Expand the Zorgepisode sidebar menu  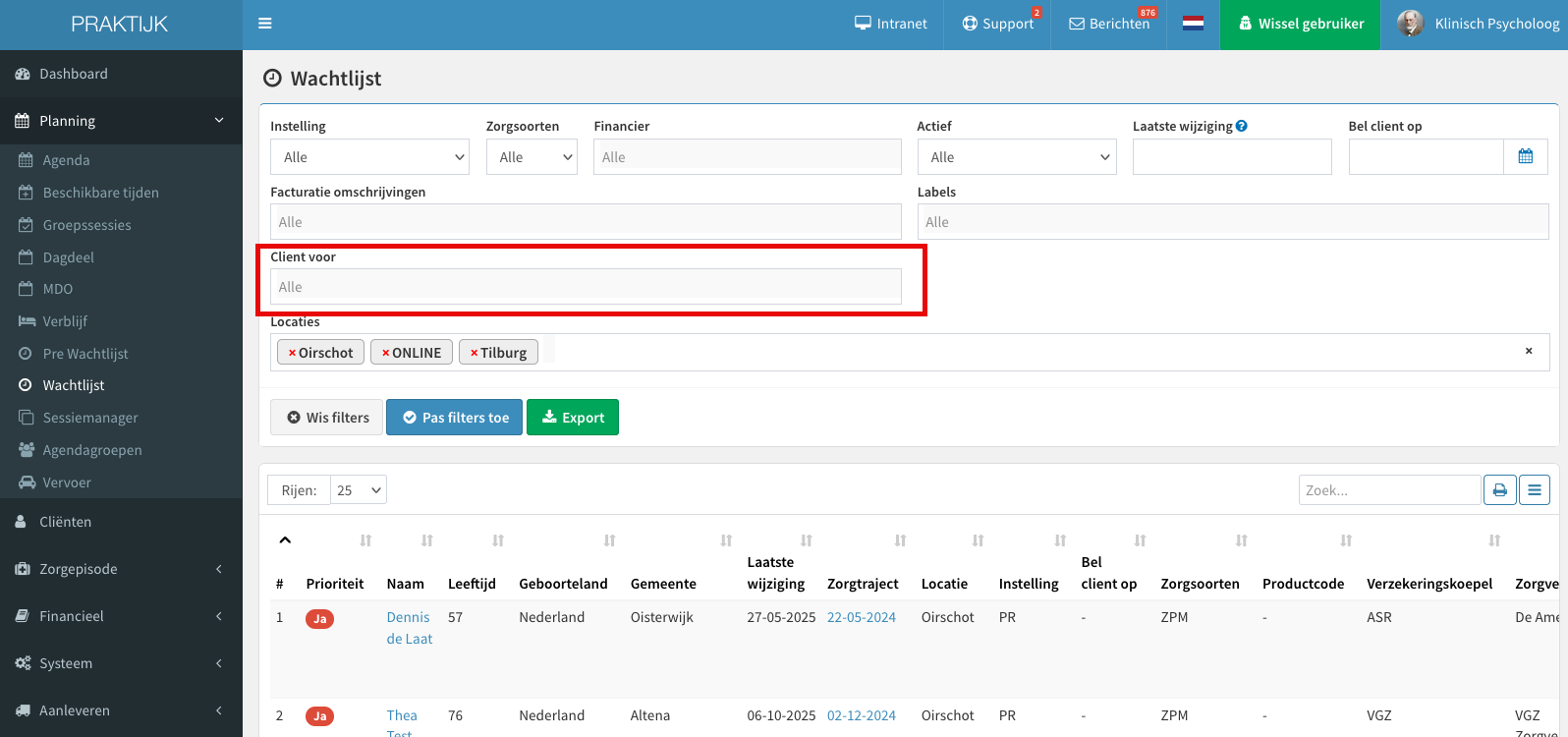click(x=121, y=569)
